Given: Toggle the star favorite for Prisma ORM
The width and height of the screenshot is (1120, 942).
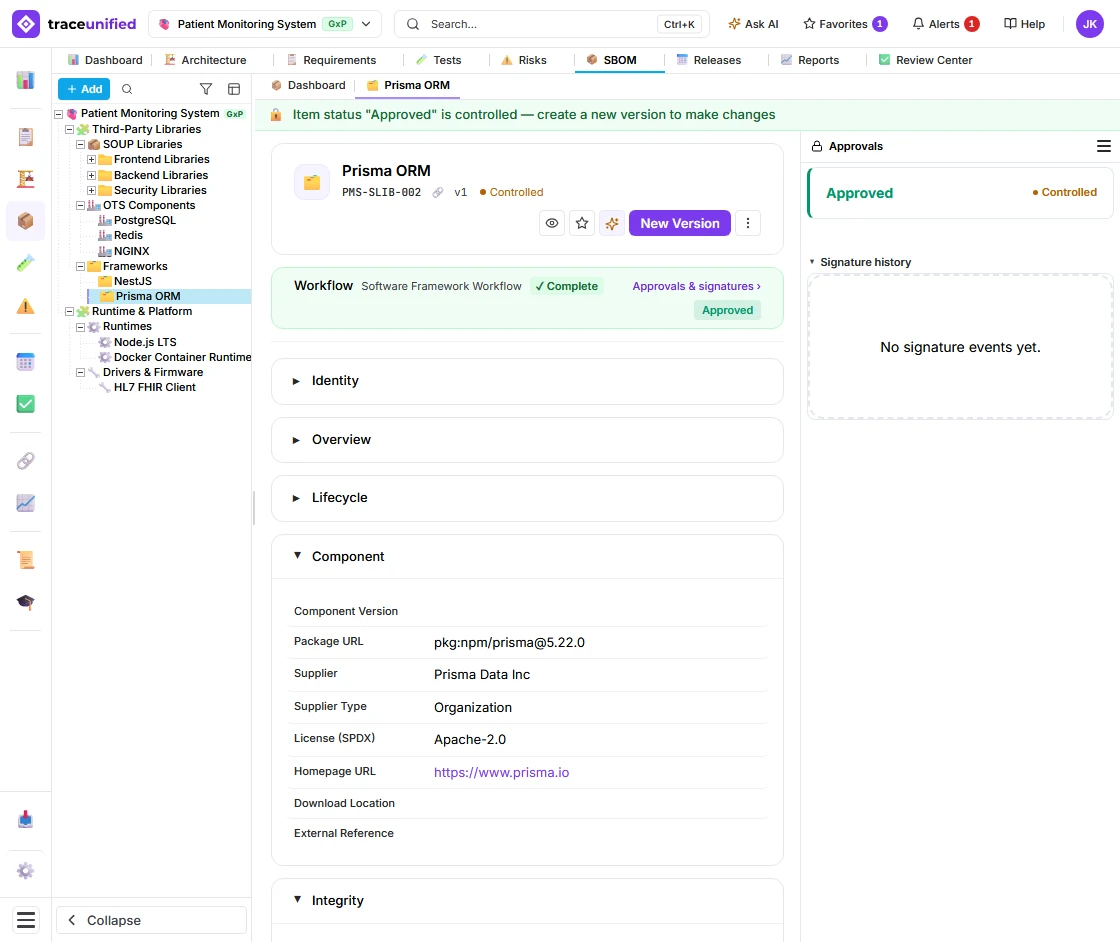Looking at the screenshot, I should coord(582,224).
